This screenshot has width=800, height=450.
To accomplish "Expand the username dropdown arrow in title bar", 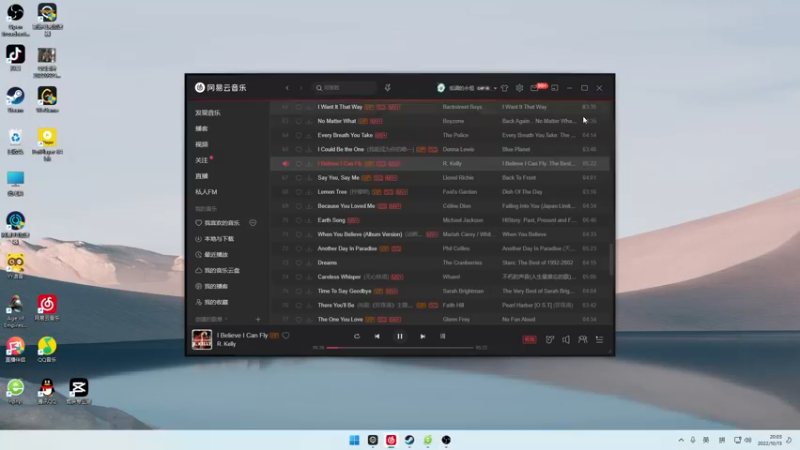I will 495,88.
